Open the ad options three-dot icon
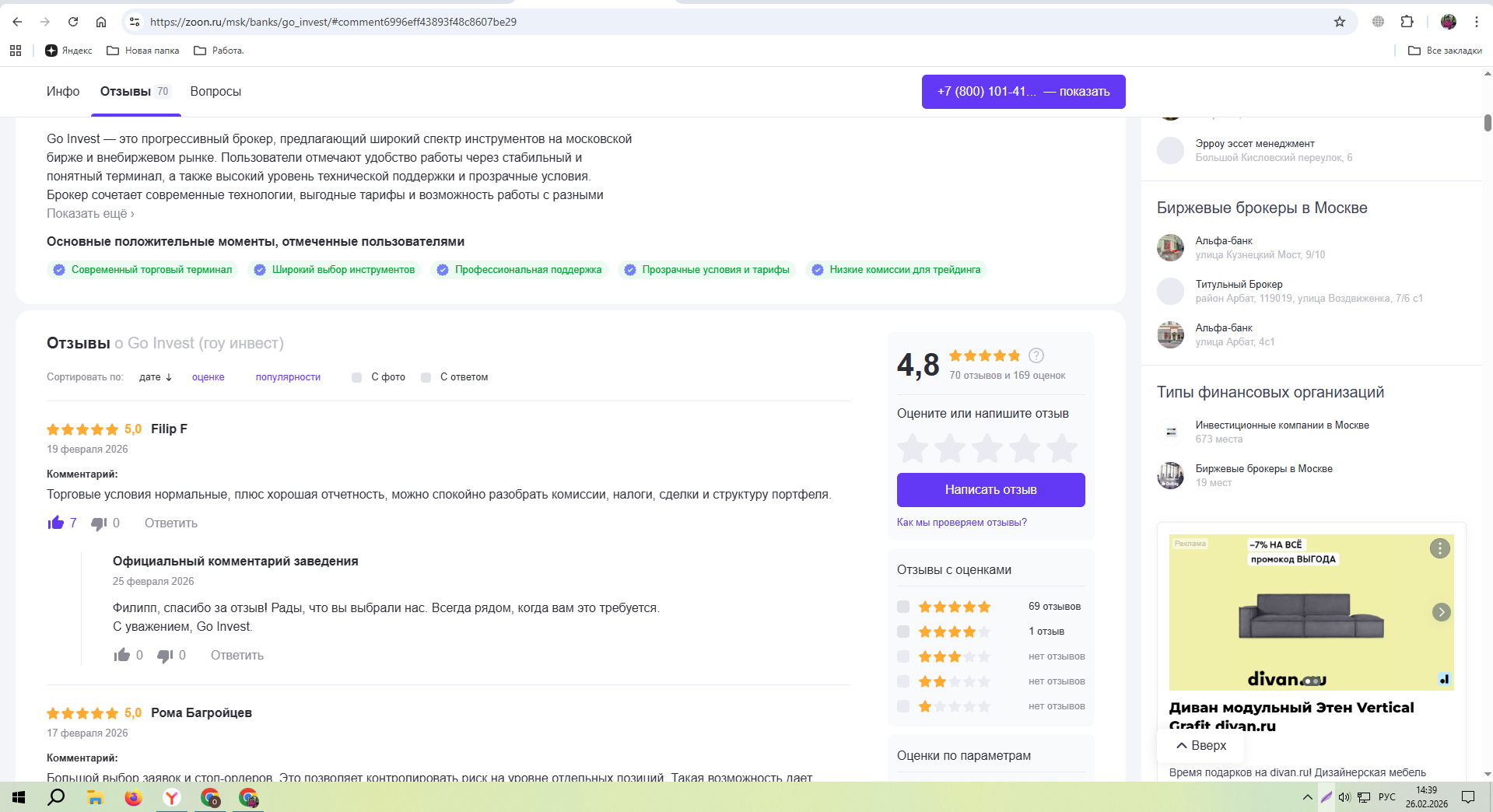1493x812 pixels. click(1440, 548)
